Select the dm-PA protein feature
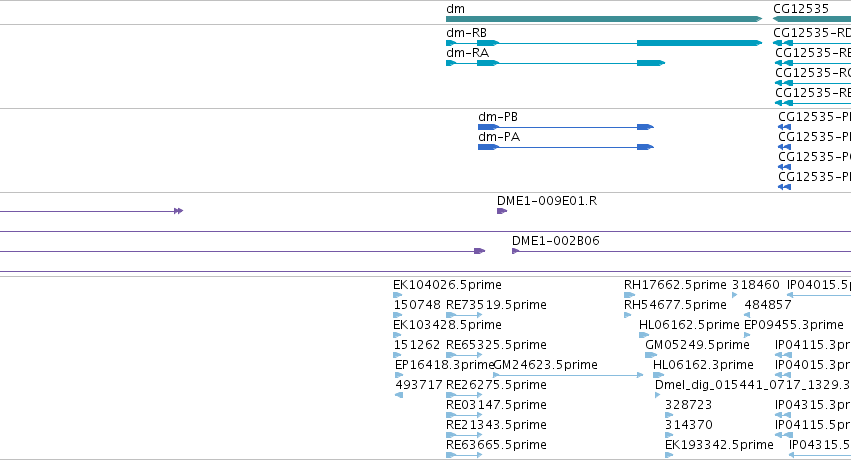This screenshot has width=851, height=460. (x=566, y=147)
